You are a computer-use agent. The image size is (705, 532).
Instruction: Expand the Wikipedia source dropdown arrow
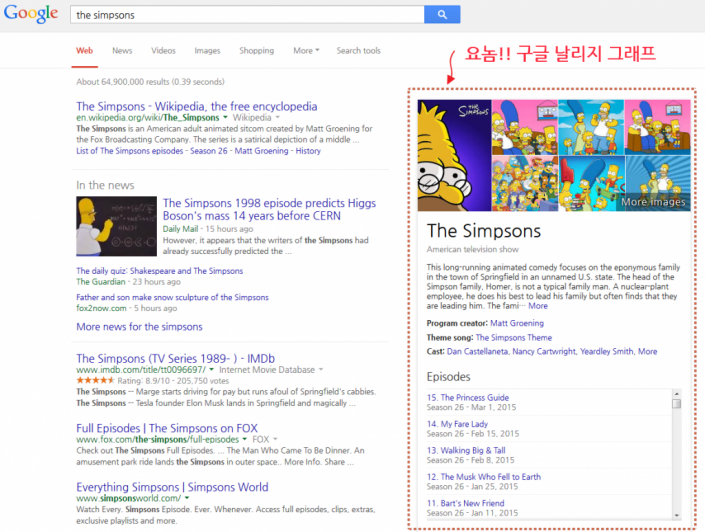point(277,117)
